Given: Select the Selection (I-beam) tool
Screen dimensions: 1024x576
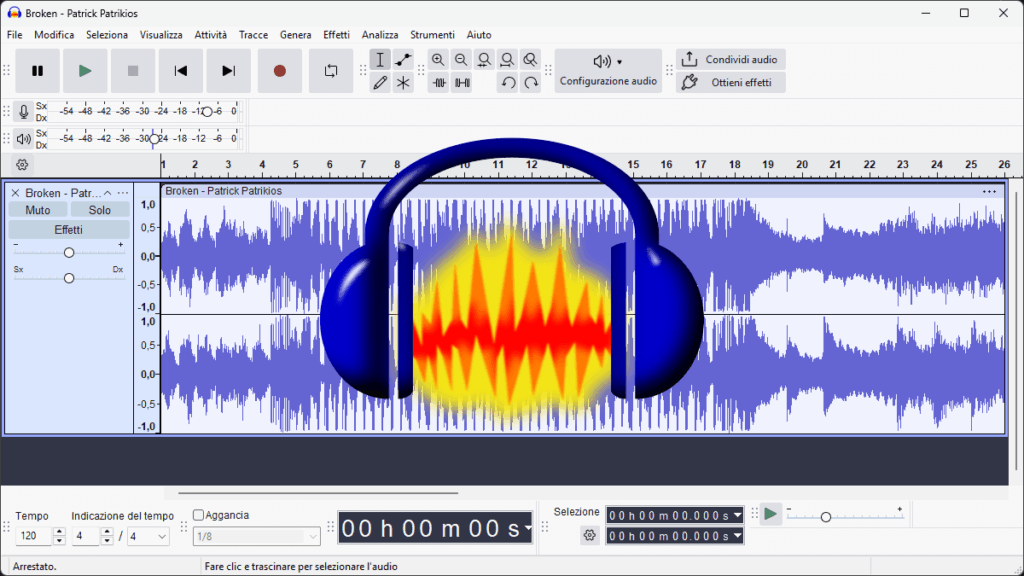Looking at the screenshot, I should pyautogui.click(x=380, y=60).
